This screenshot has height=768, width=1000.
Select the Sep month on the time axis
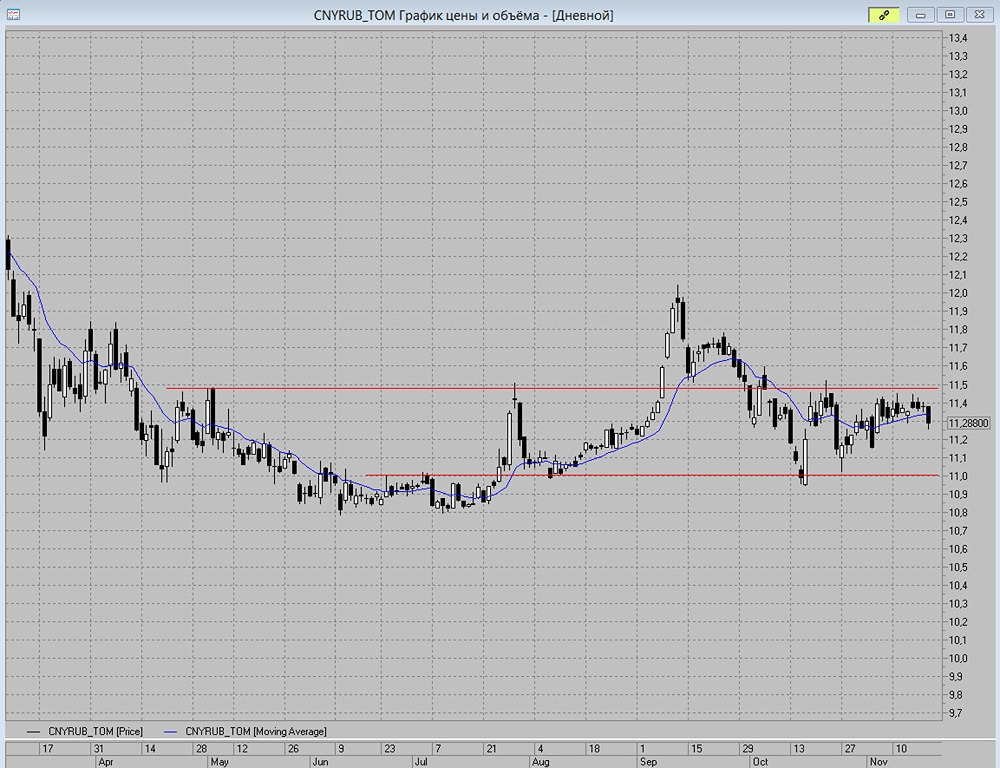pyautogui.click(x=649, y=761)
